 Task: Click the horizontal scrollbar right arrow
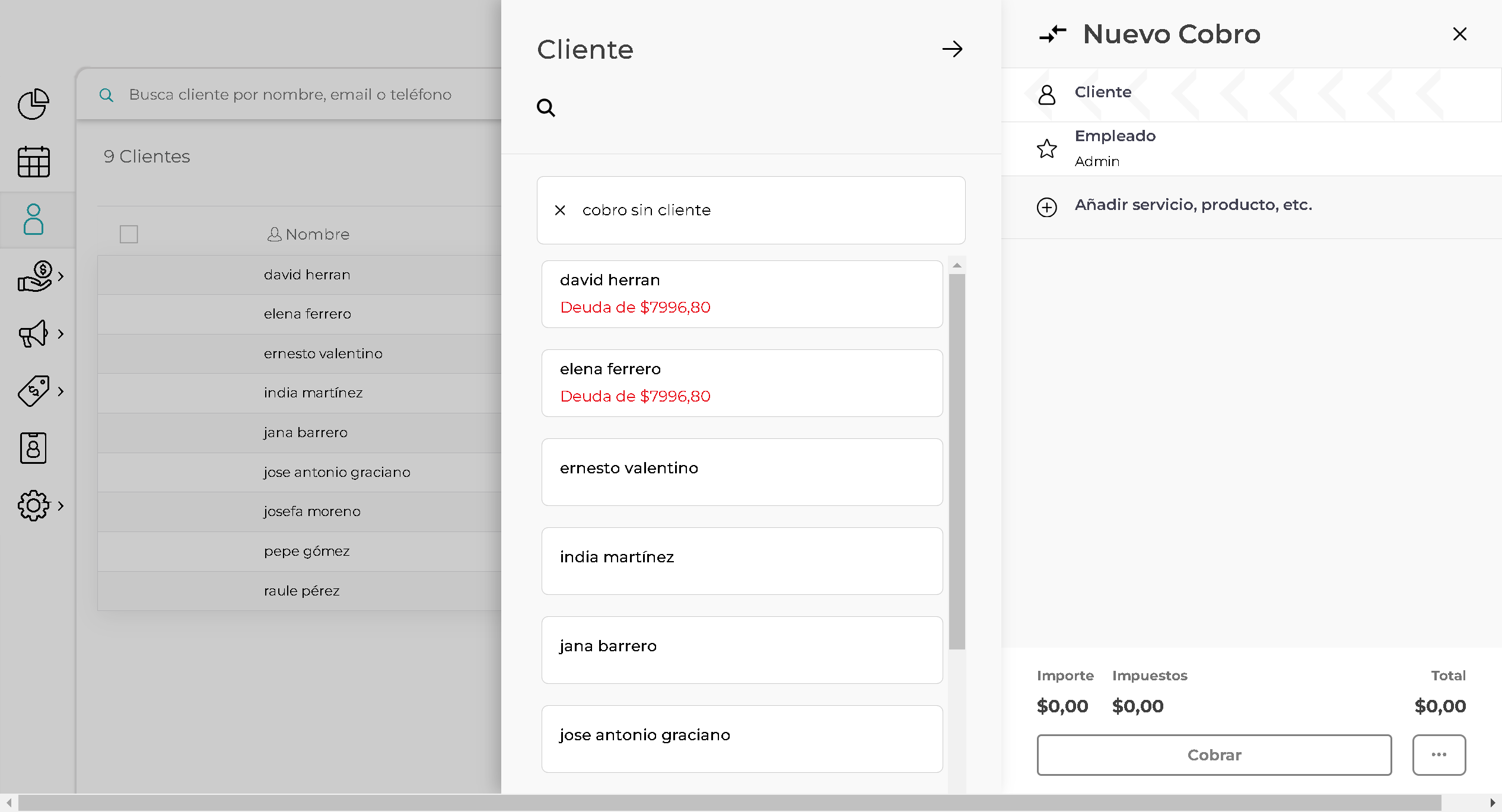tap(1493, 803)
